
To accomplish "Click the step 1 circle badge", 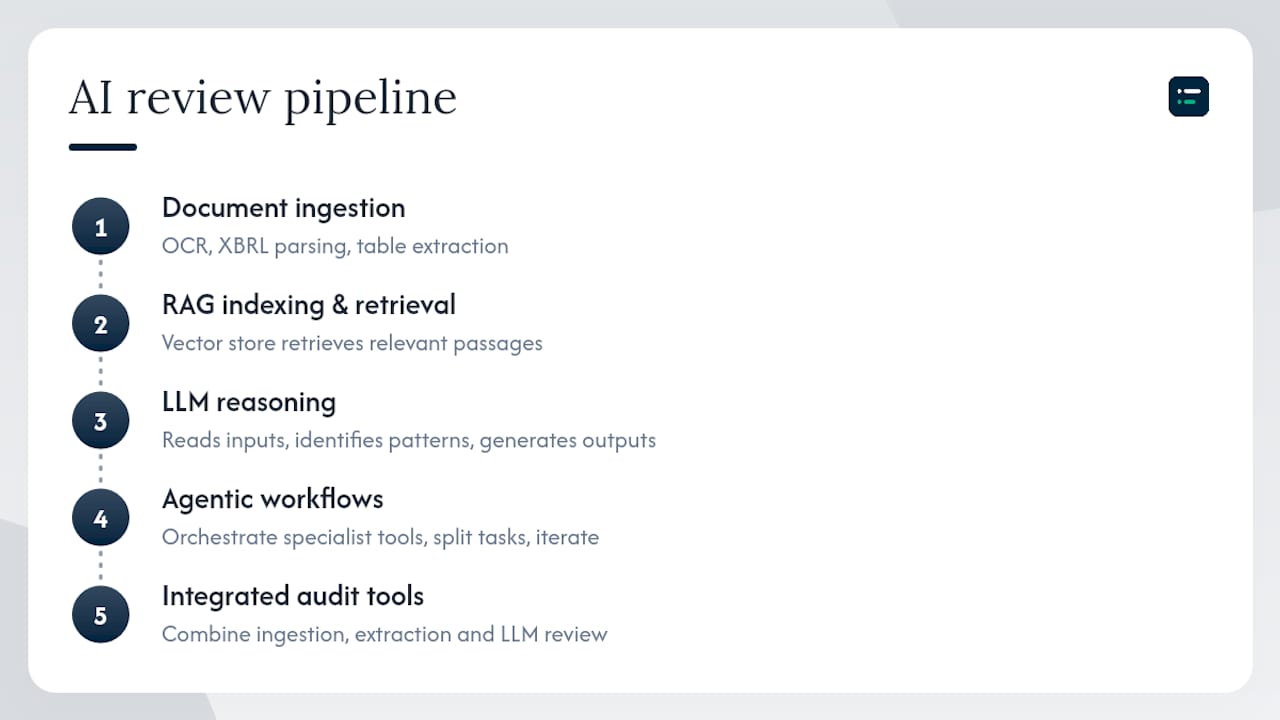I will pyautogui.click(x=101, y=227).
